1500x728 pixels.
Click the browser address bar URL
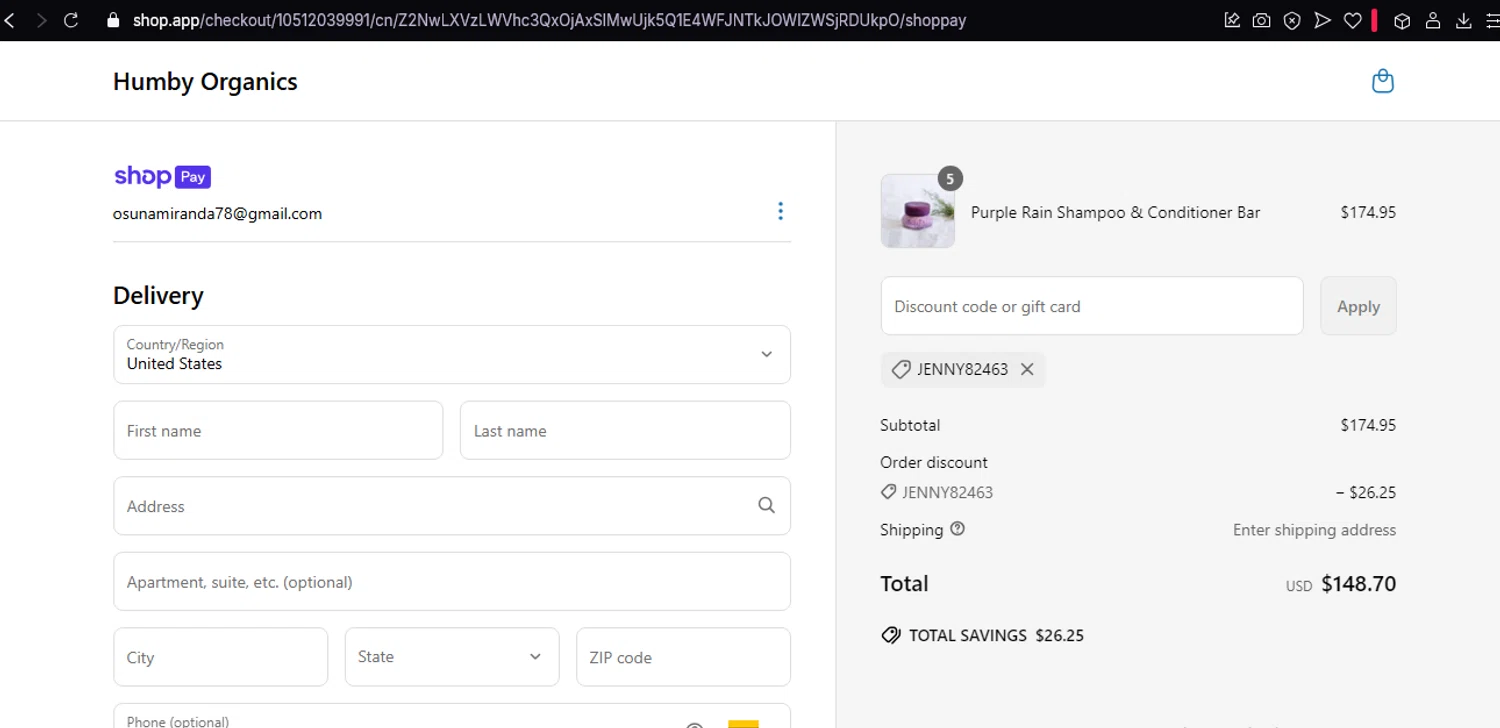pos(549,20)
